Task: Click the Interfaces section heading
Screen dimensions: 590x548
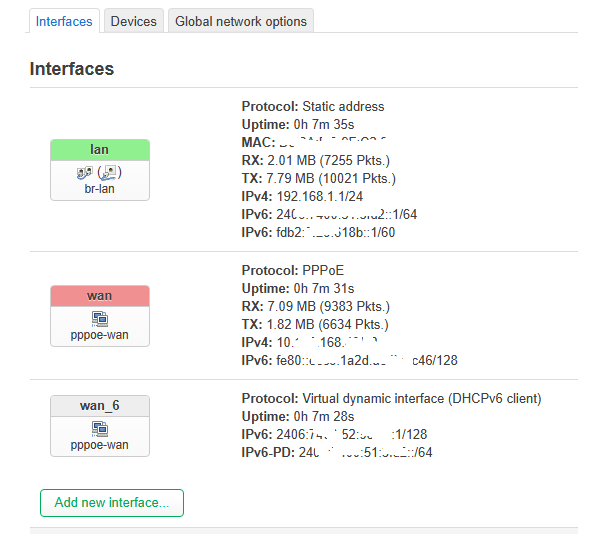Action: pos(72,69)
